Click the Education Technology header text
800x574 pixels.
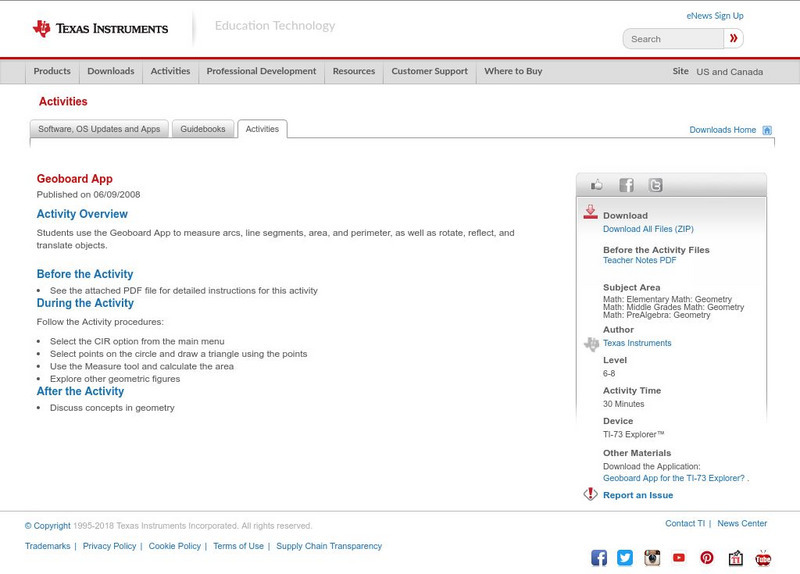coord(275,26)
